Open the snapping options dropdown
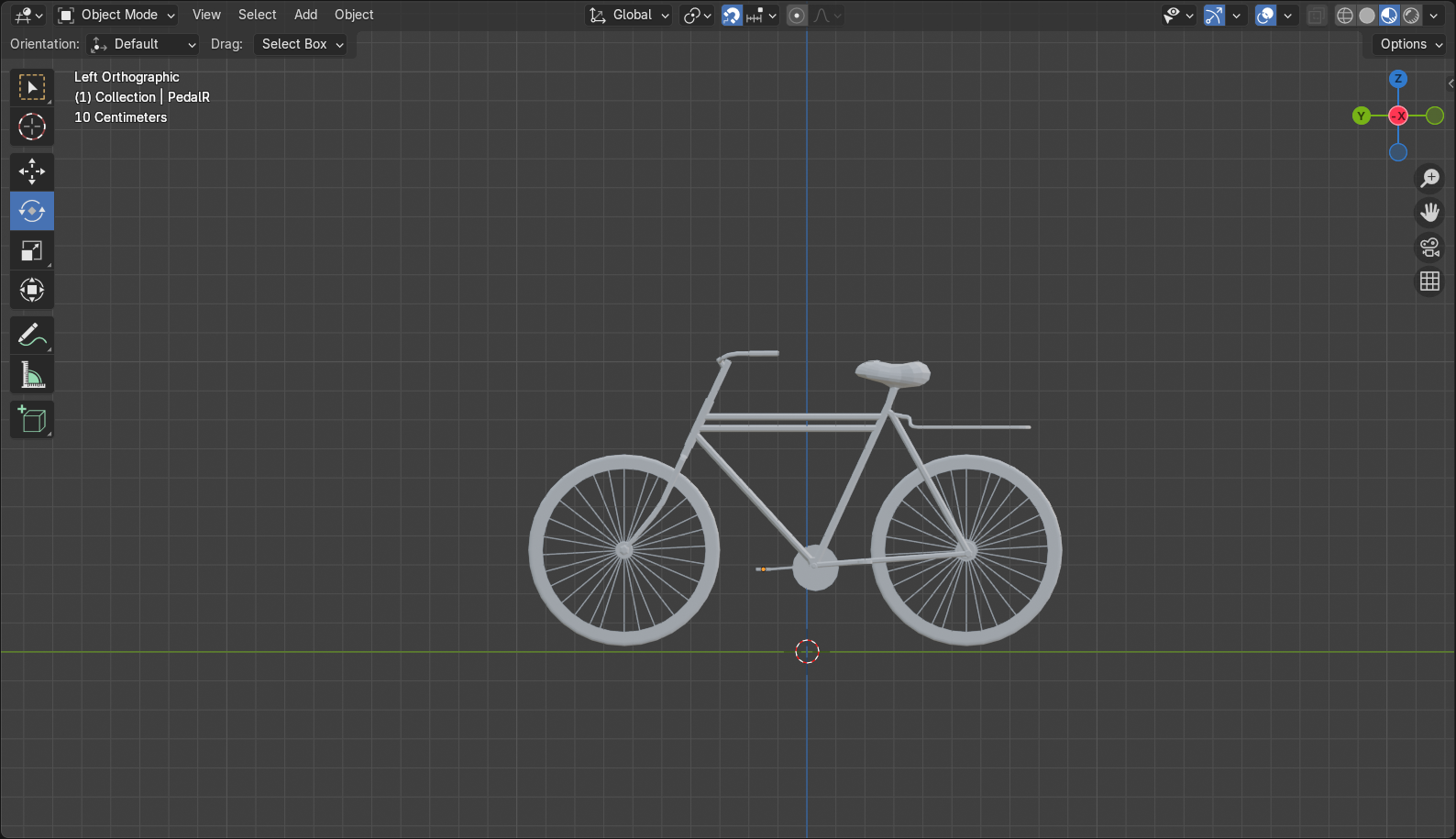Viewport: 1456px width, 839px height. 761,16
